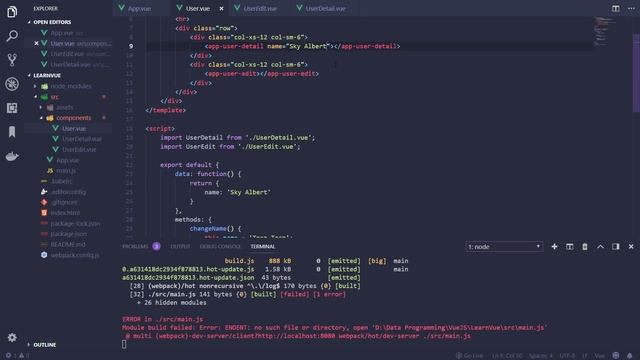Viewport: 640px width, 360px height.
Task: Open Source Control view in activity bar
Action: 12,60
